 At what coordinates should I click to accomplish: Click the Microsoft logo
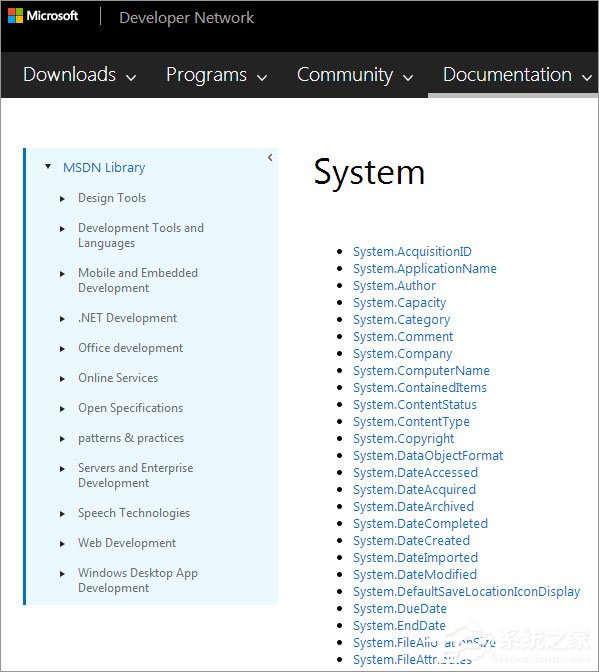[43, 16]
